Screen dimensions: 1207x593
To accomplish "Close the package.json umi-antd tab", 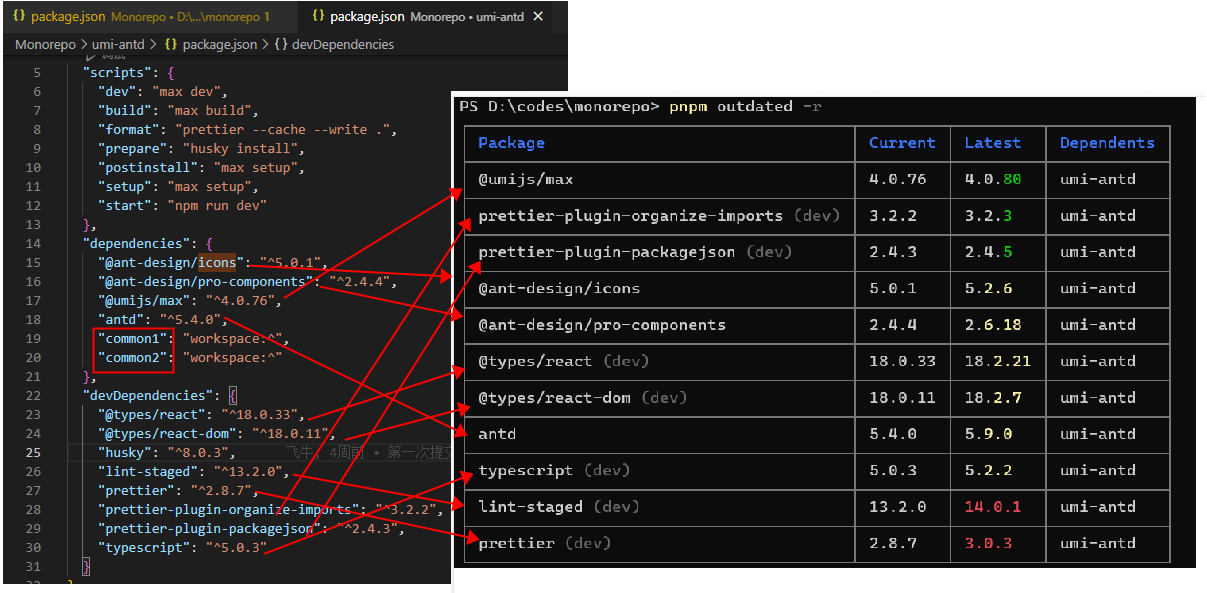I will click(539, 17).
